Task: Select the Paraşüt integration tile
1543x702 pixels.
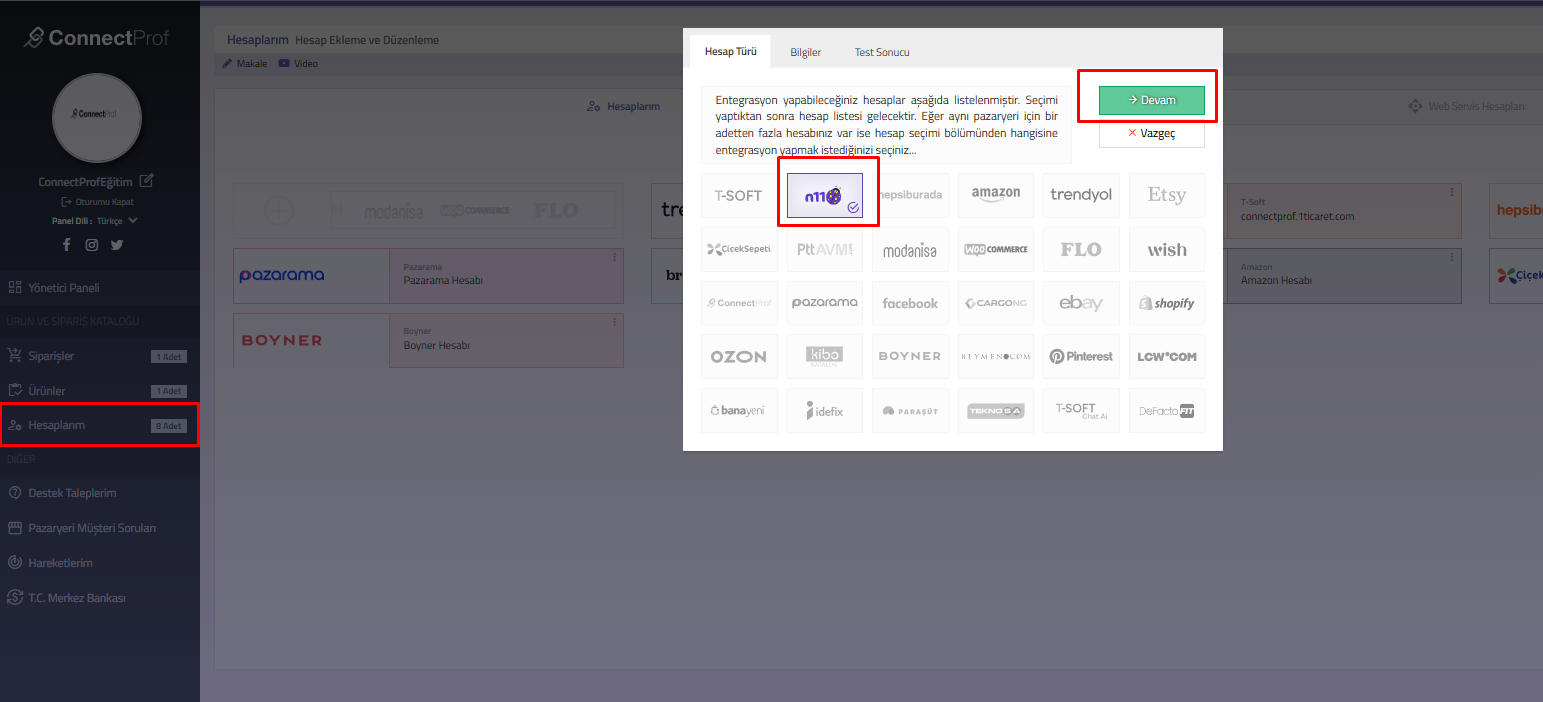Action: pyautogui.click(x=910, y=410)
